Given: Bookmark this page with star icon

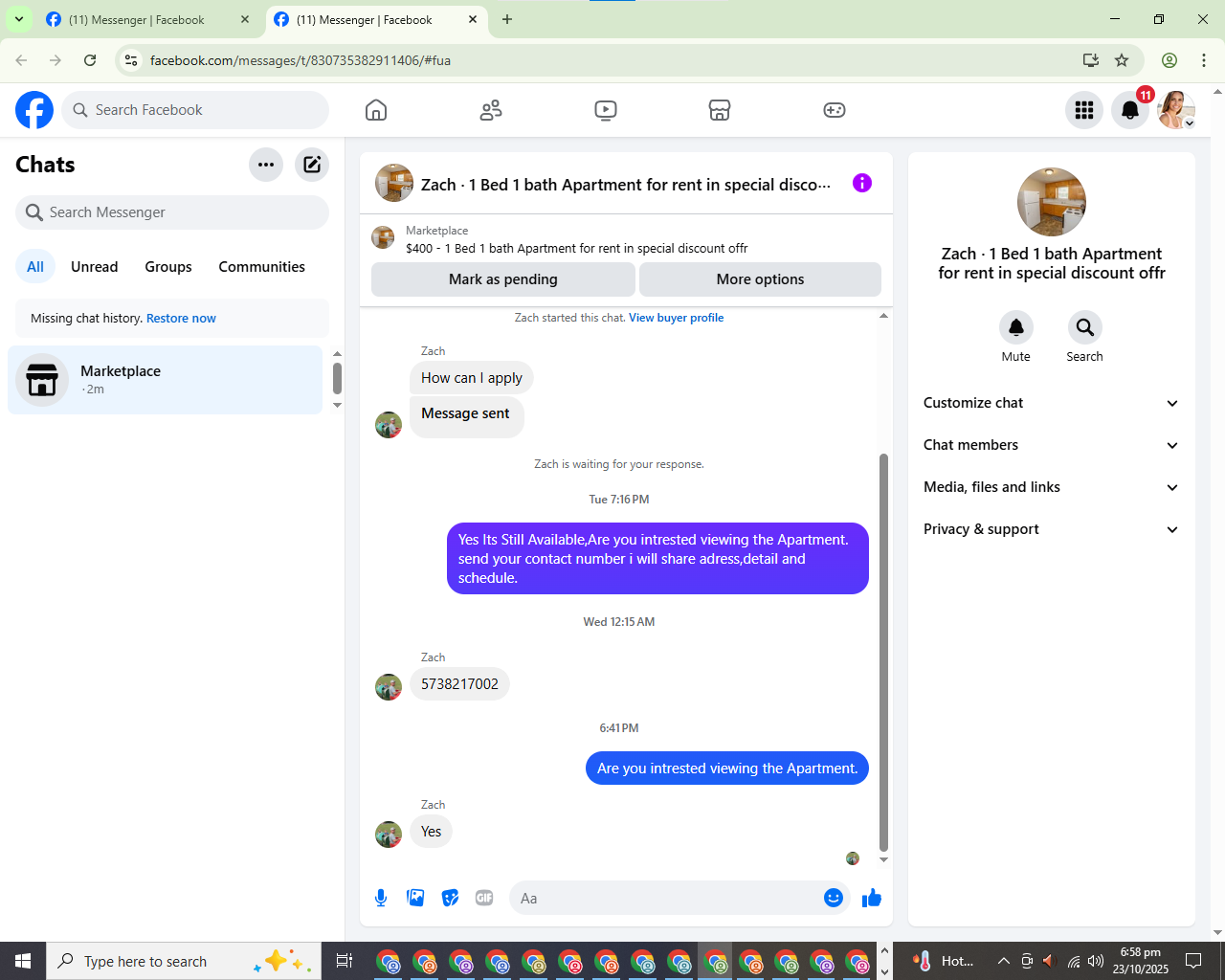Looking at the screenshot, I should (1122, 60).
